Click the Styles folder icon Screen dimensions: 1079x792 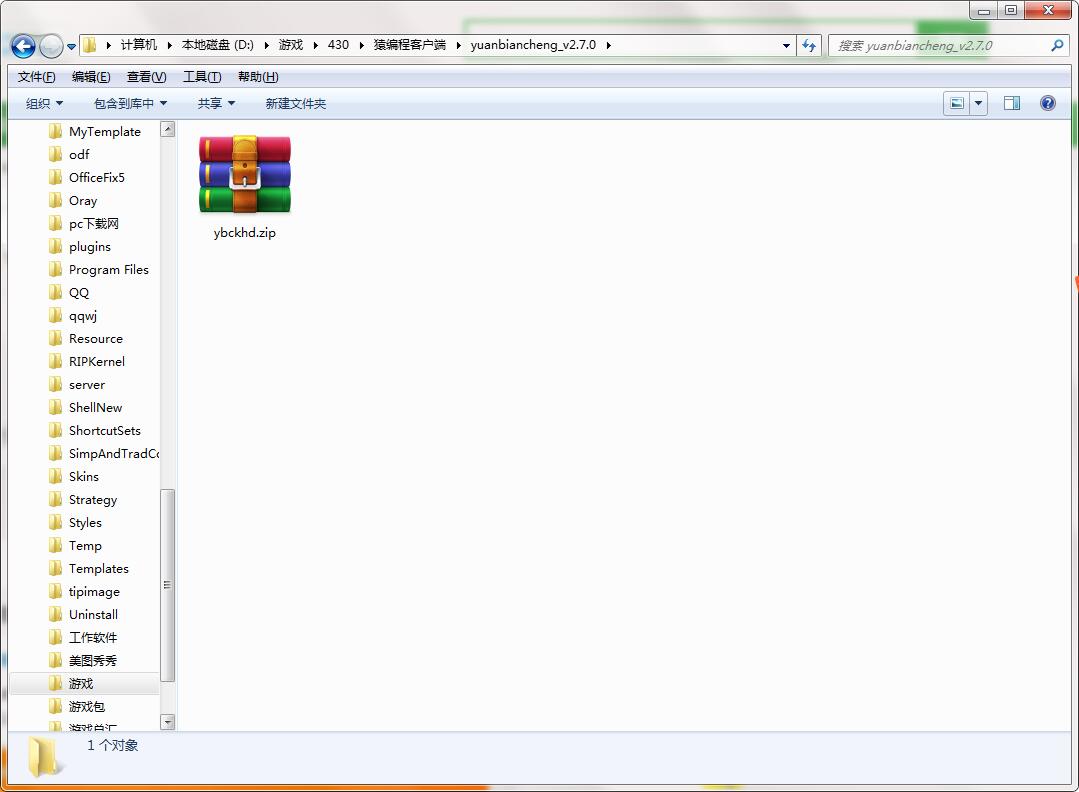[56, 522]
